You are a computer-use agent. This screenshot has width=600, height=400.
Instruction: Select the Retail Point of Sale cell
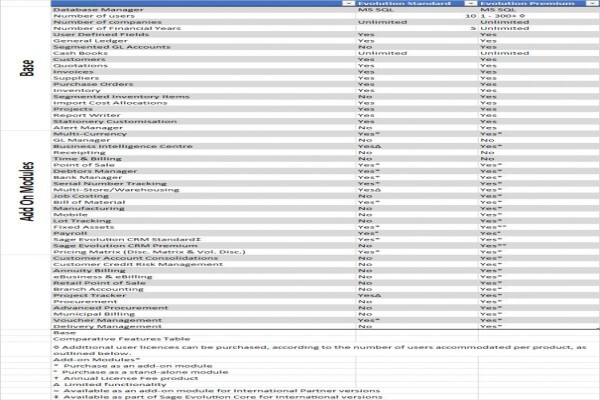point(203,283)
